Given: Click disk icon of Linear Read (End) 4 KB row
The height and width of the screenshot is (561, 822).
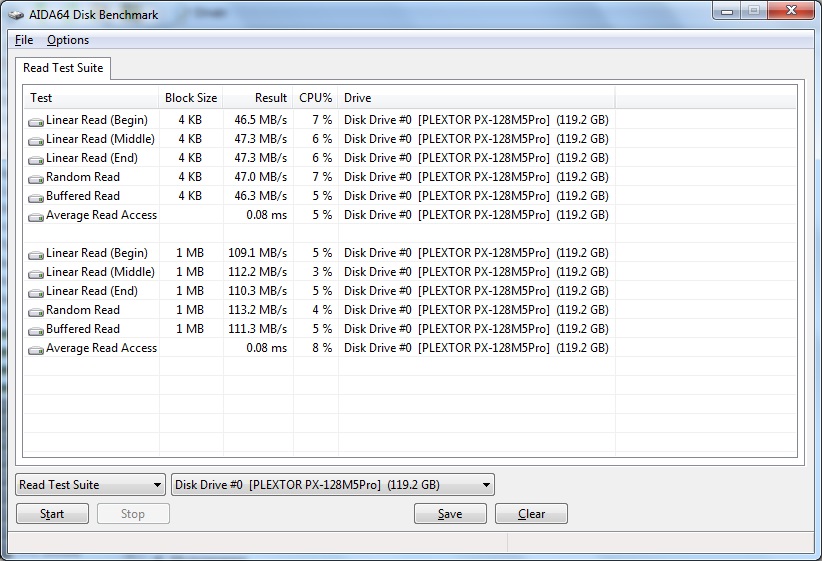Looking at the screenshot, I should point(36,159).
